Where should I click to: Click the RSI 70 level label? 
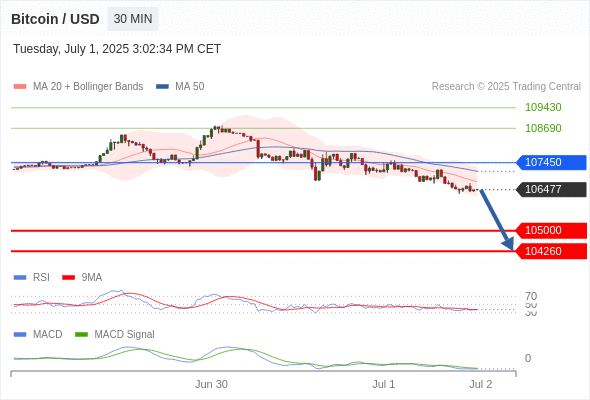point(531,296)
